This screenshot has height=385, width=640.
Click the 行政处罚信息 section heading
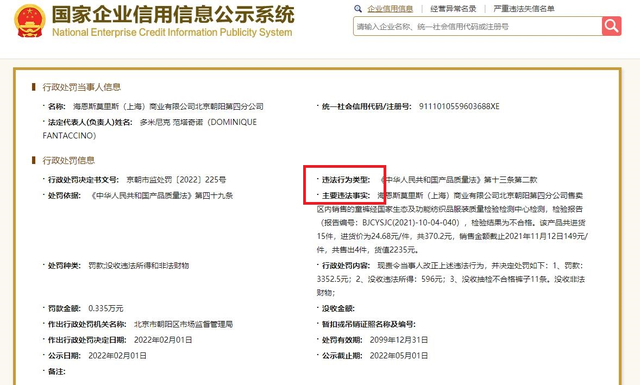pyautogui.click(x=69, y=160)
